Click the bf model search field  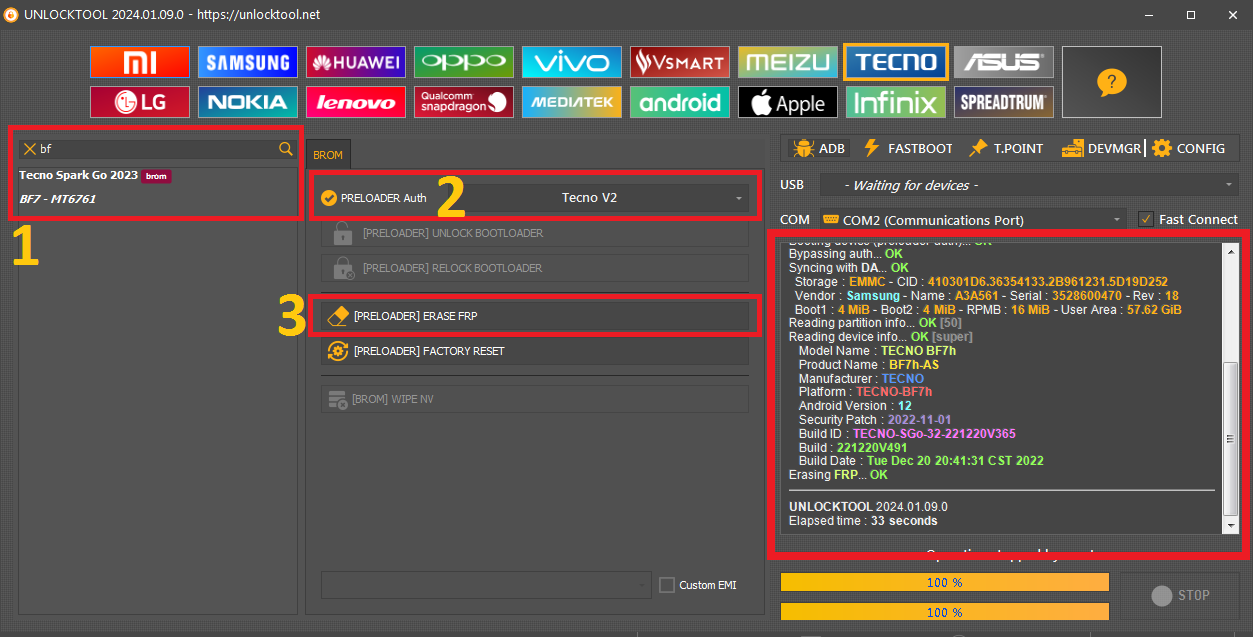pos(158,149)
